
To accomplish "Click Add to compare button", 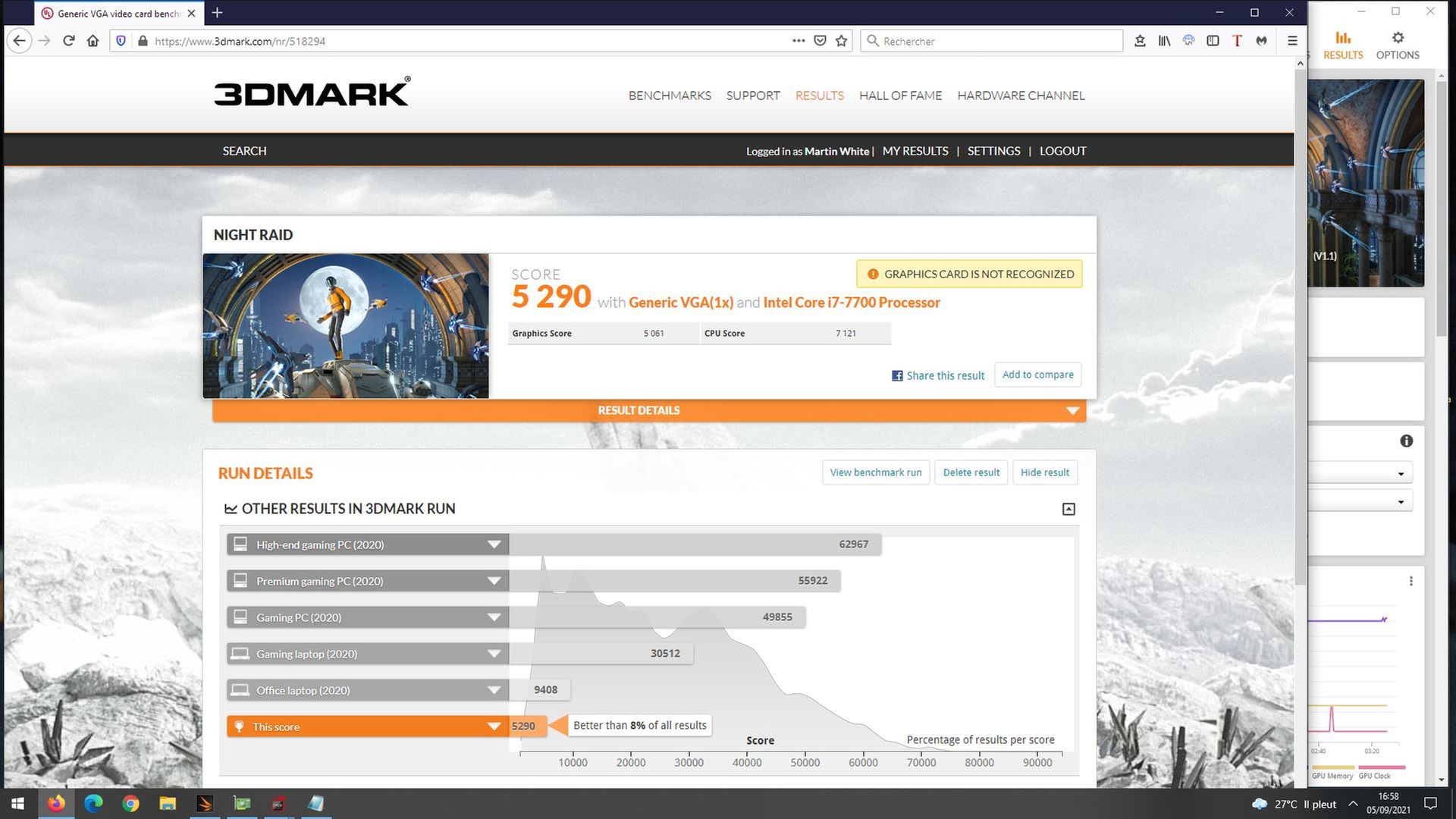I will click(x=1037, y=375).
